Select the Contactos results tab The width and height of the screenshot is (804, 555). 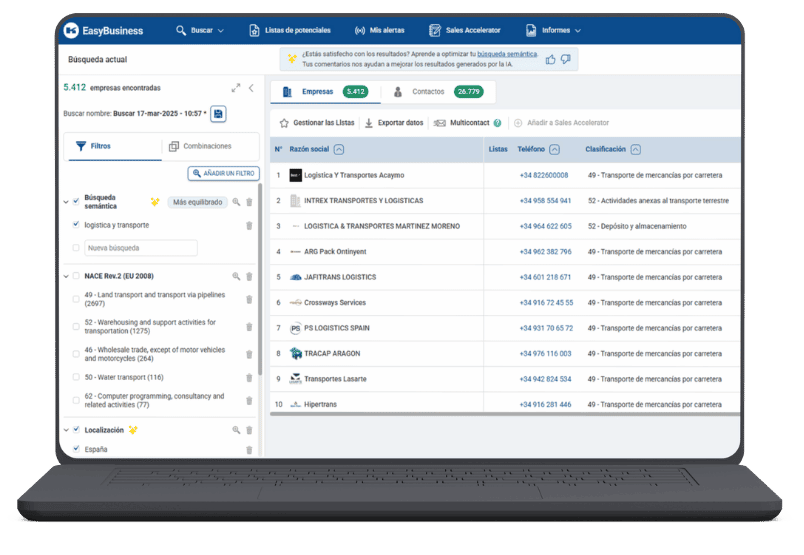point(438,92)
